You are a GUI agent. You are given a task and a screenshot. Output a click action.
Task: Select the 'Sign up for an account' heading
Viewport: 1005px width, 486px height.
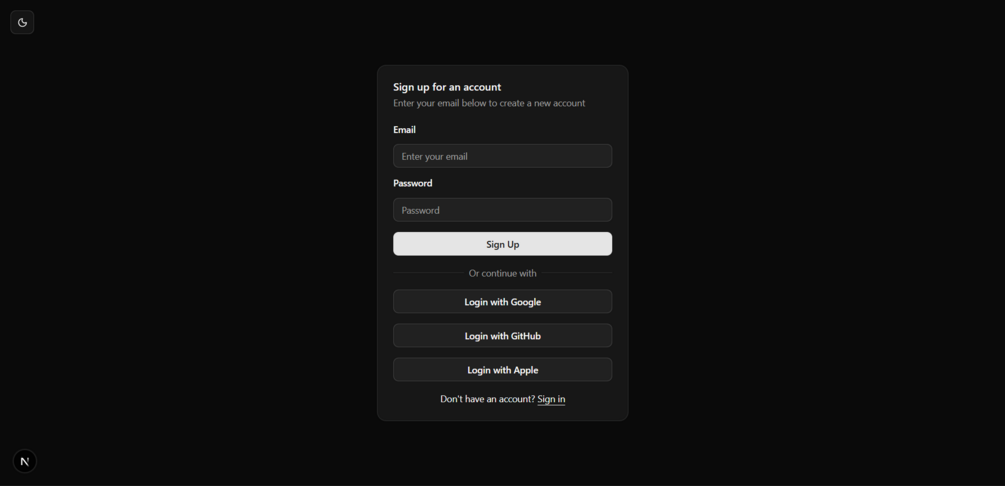(x=447, y=87)
